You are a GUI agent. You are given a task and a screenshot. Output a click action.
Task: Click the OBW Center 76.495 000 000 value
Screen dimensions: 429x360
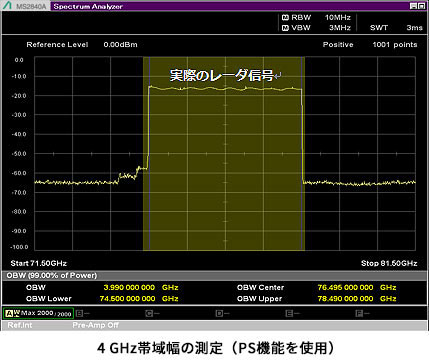pyautogui.click(x=345, y=287)
